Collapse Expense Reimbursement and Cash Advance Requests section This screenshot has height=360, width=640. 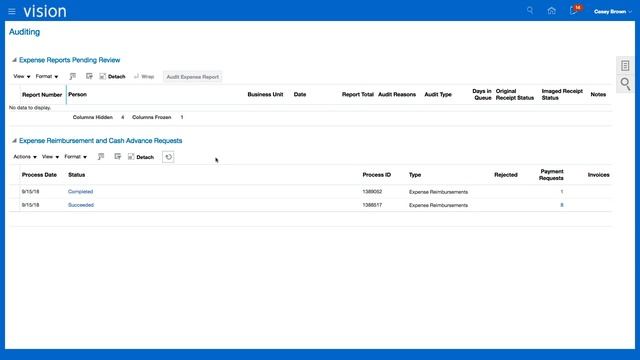14,141
